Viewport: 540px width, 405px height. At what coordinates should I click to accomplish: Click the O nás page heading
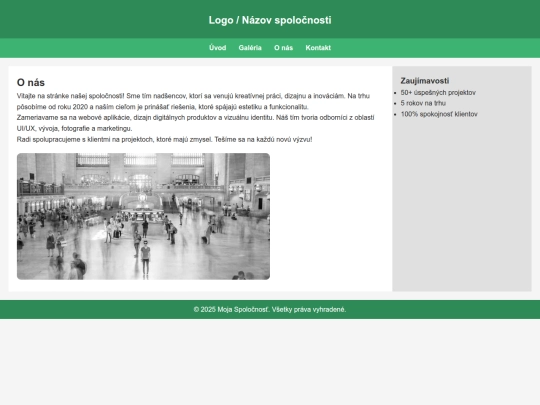(31, 83)
